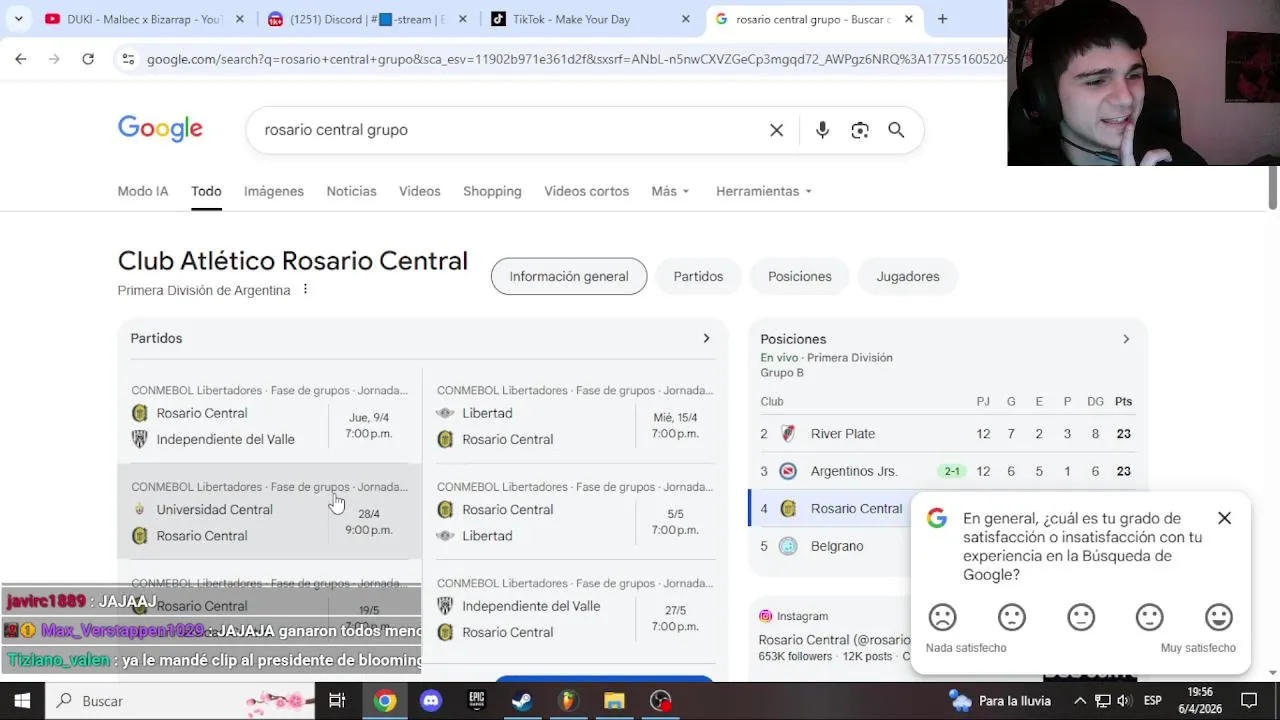Show hidden system tray icons
Image resolution: width=1280 pixels, height=720 pixels.
pyautogui.click(x=1080, y=701)
